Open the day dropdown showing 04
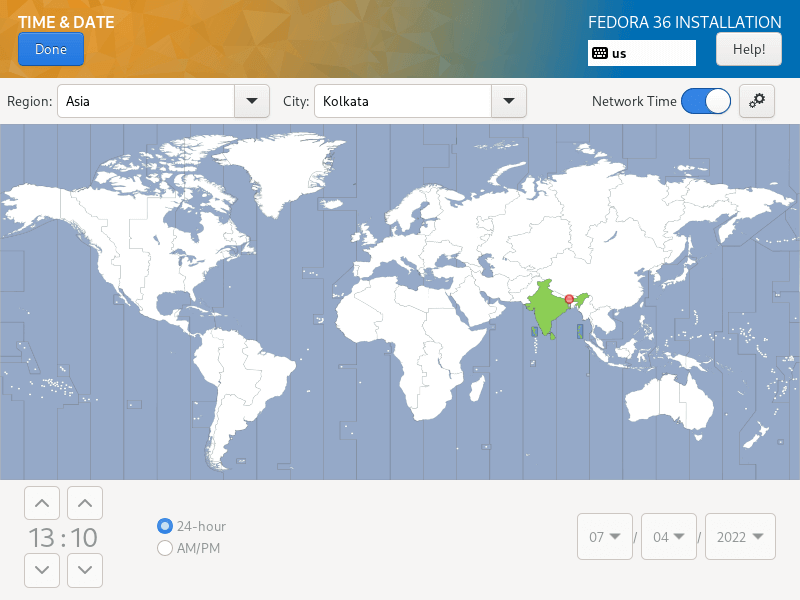Viewport: 800px width, 600px height. tap(668, 537)
